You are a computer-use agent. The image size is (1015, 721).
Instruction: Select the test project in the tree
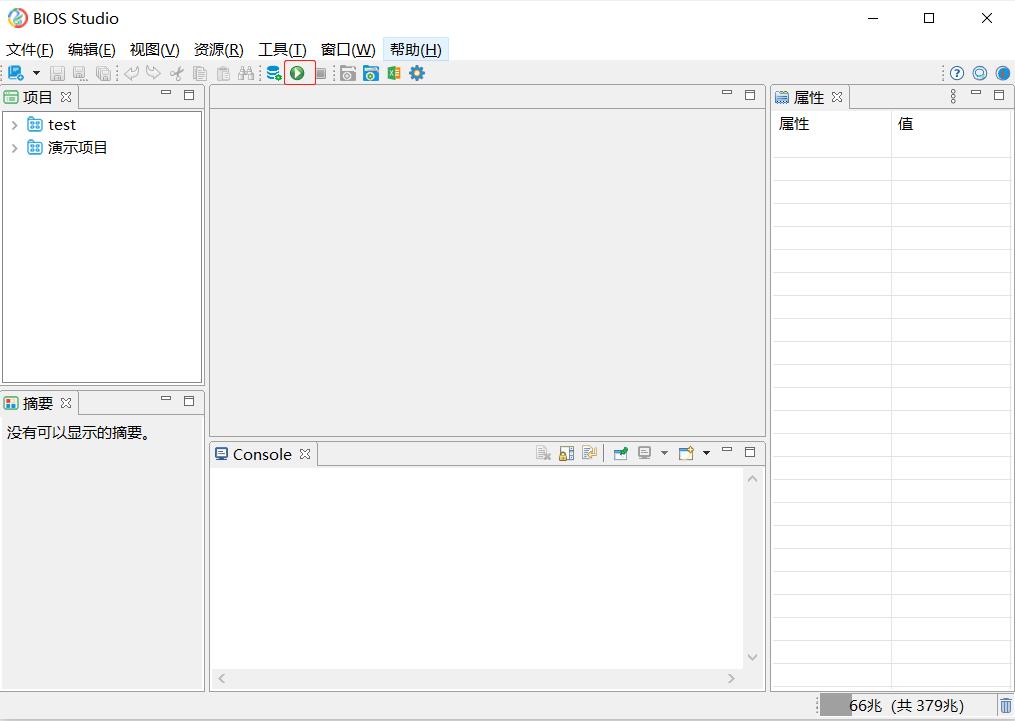click(62, 125)
